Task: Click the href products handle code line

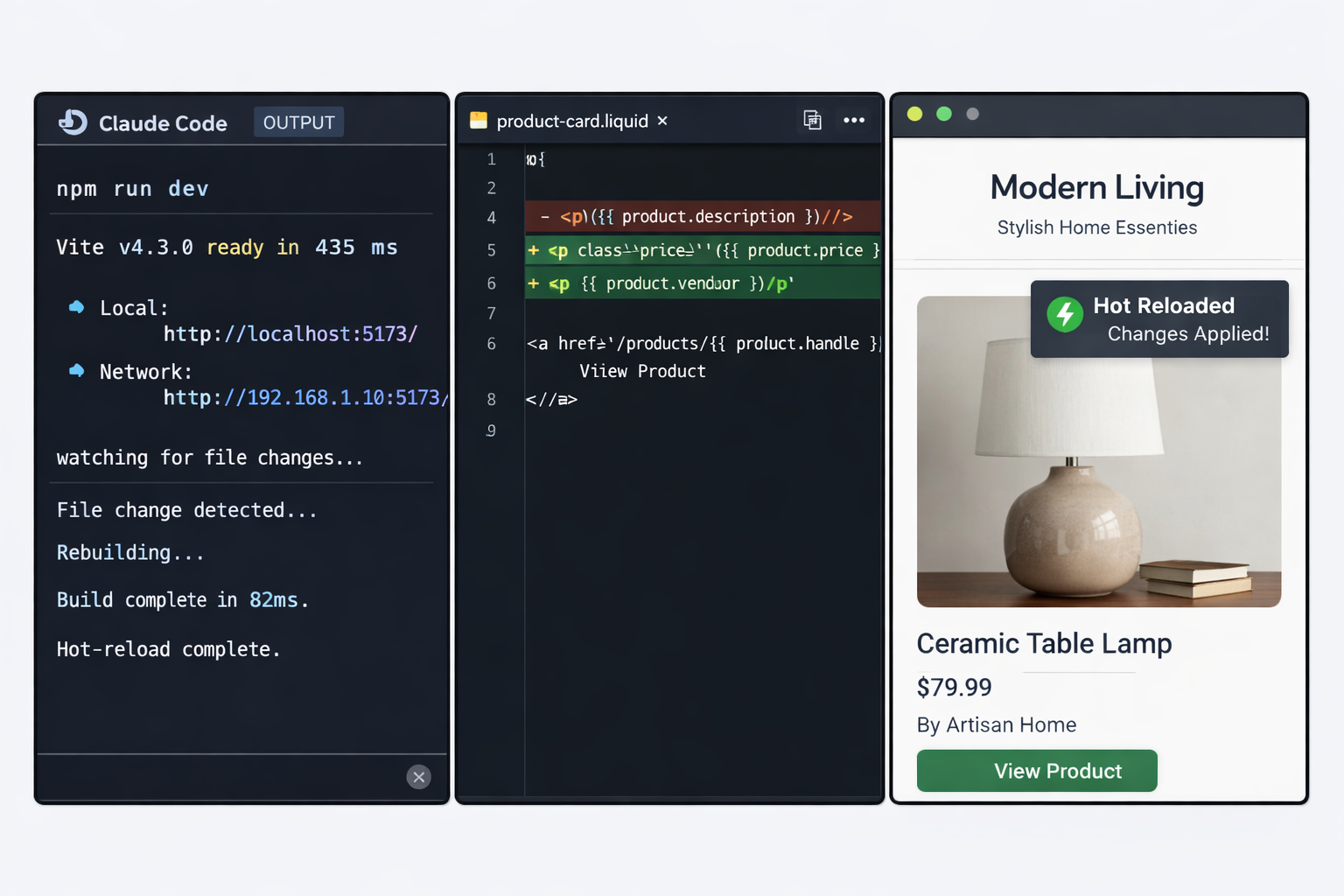Action: coord(703,344)
